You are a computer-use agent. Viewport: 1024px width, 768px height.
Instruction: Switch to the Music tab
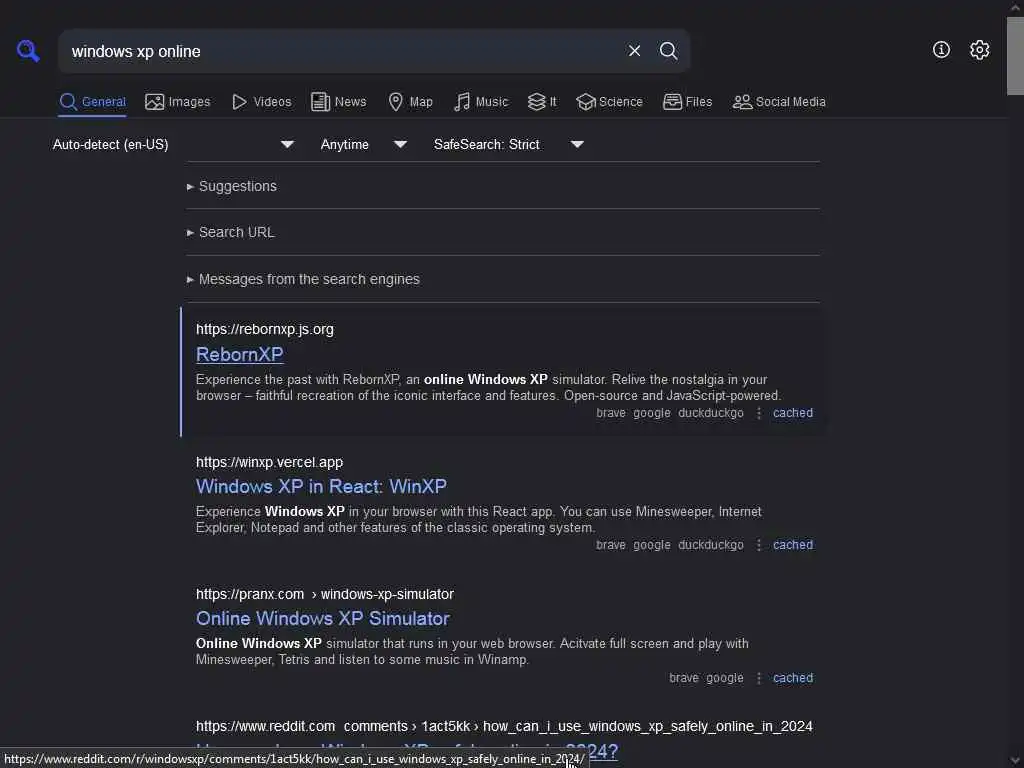[x=481, y=102]
